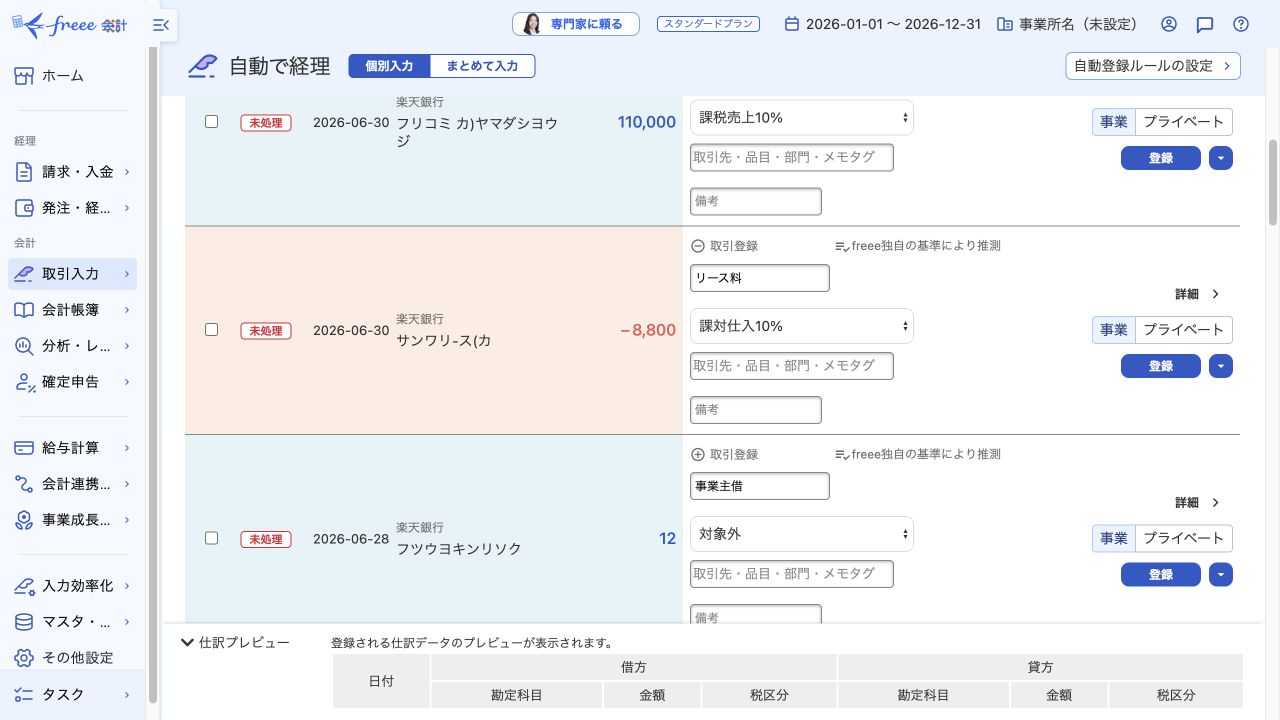Viewport: 1280px width, 720px height.
Task: Open 自動登録ルールの設定
Action: (x=1153, y=66)
